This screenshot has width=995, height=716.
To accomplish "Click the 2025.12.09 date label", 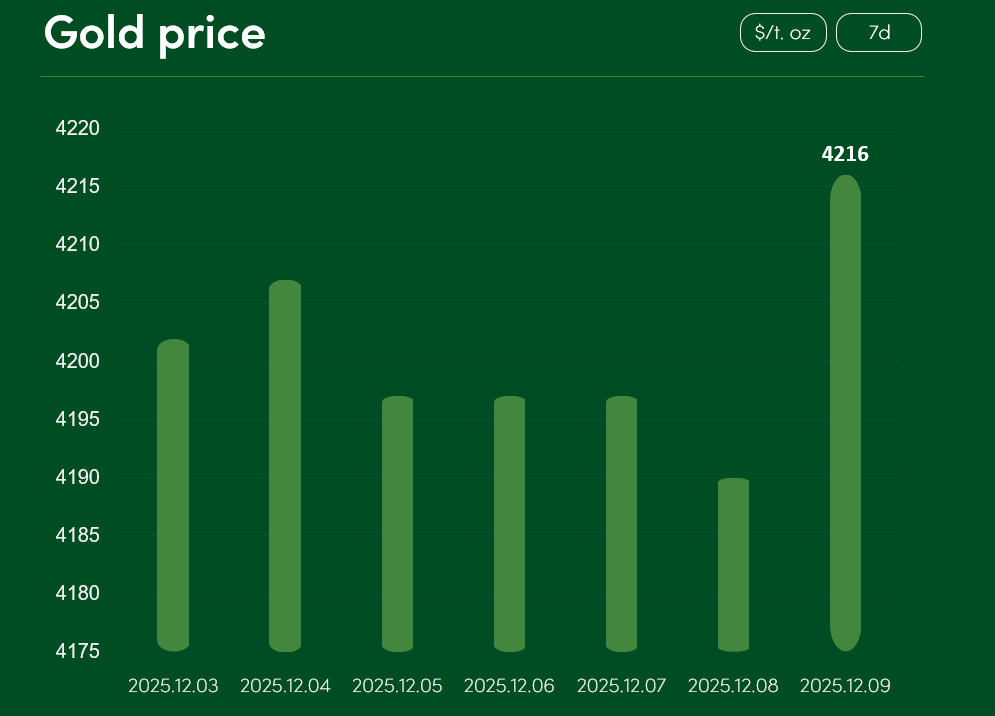I will pos(845,686).
